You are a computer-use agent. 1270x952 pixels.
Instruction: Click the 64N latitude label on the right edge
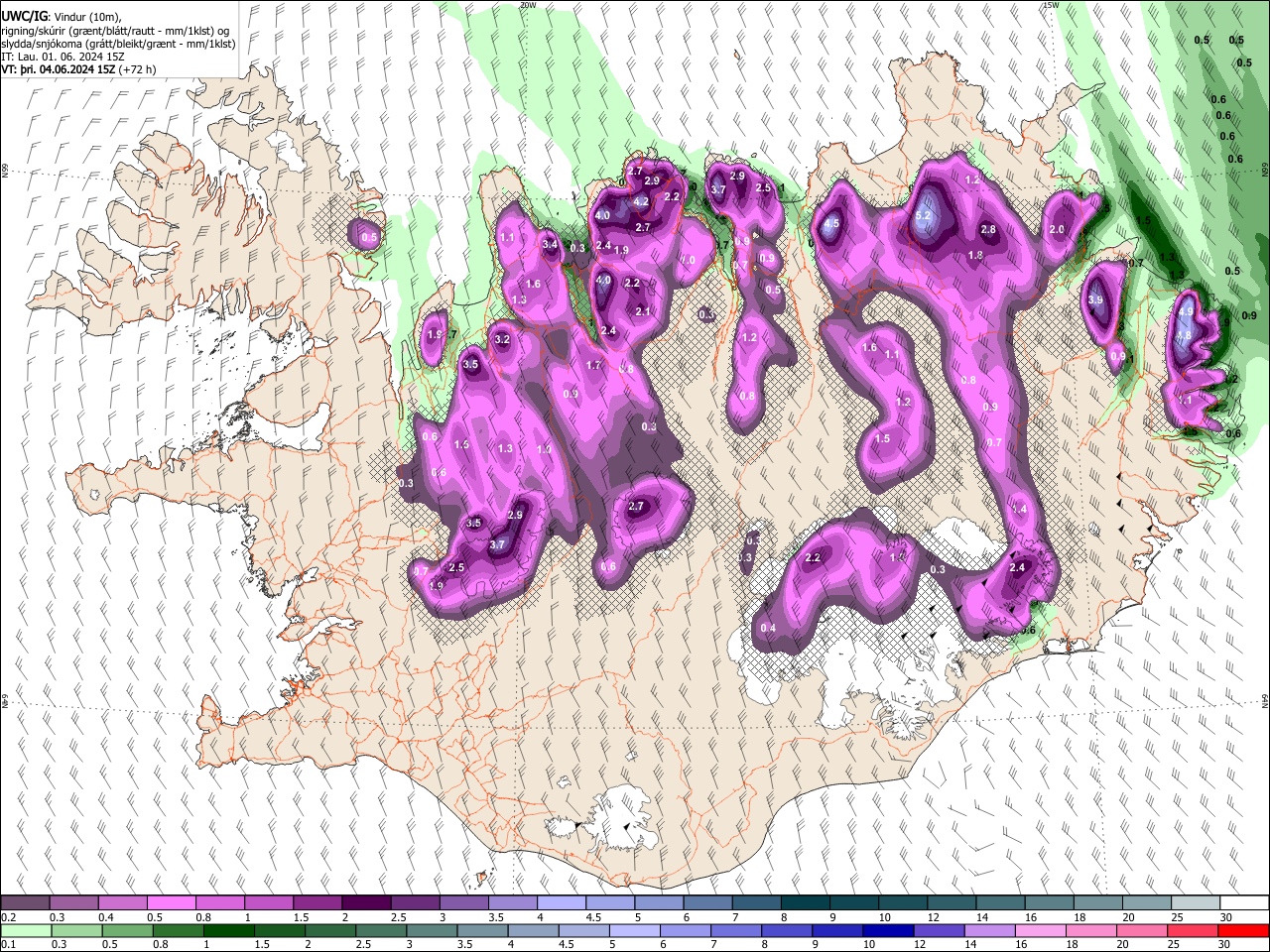pos(1265,701)
